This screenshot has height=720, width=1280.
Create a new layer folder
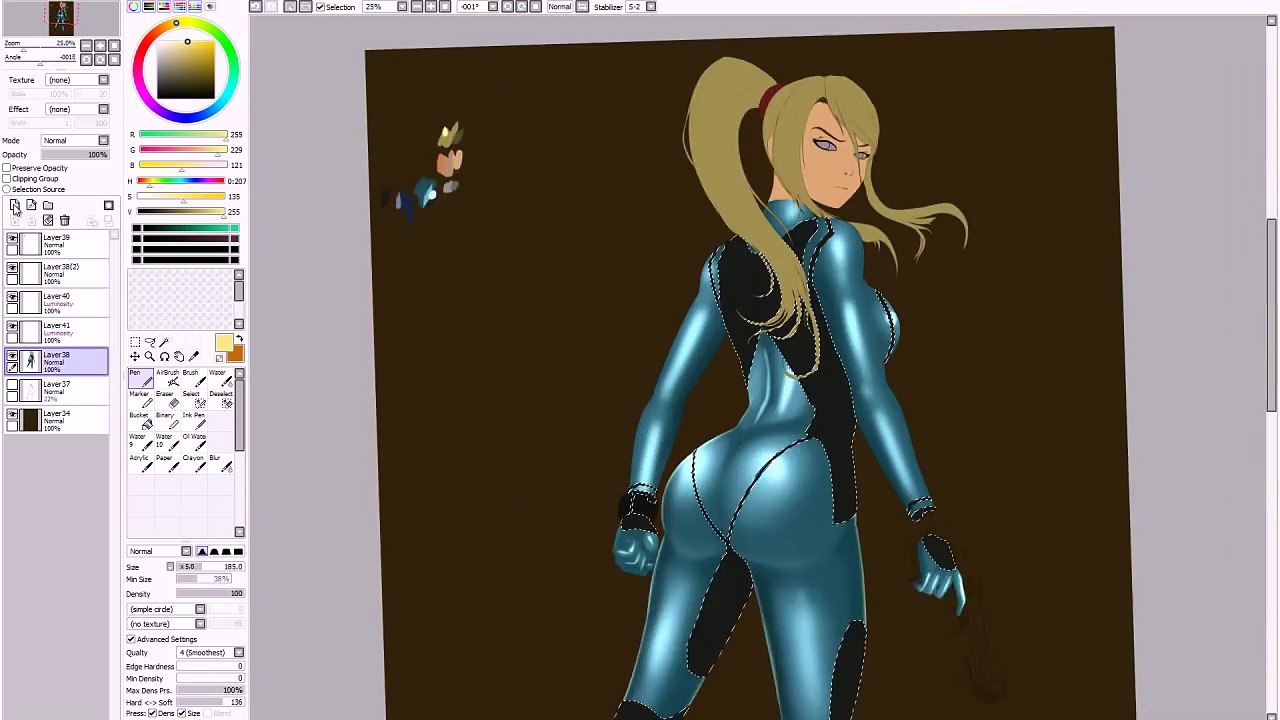pyautogui.click(x=48, y=205)
